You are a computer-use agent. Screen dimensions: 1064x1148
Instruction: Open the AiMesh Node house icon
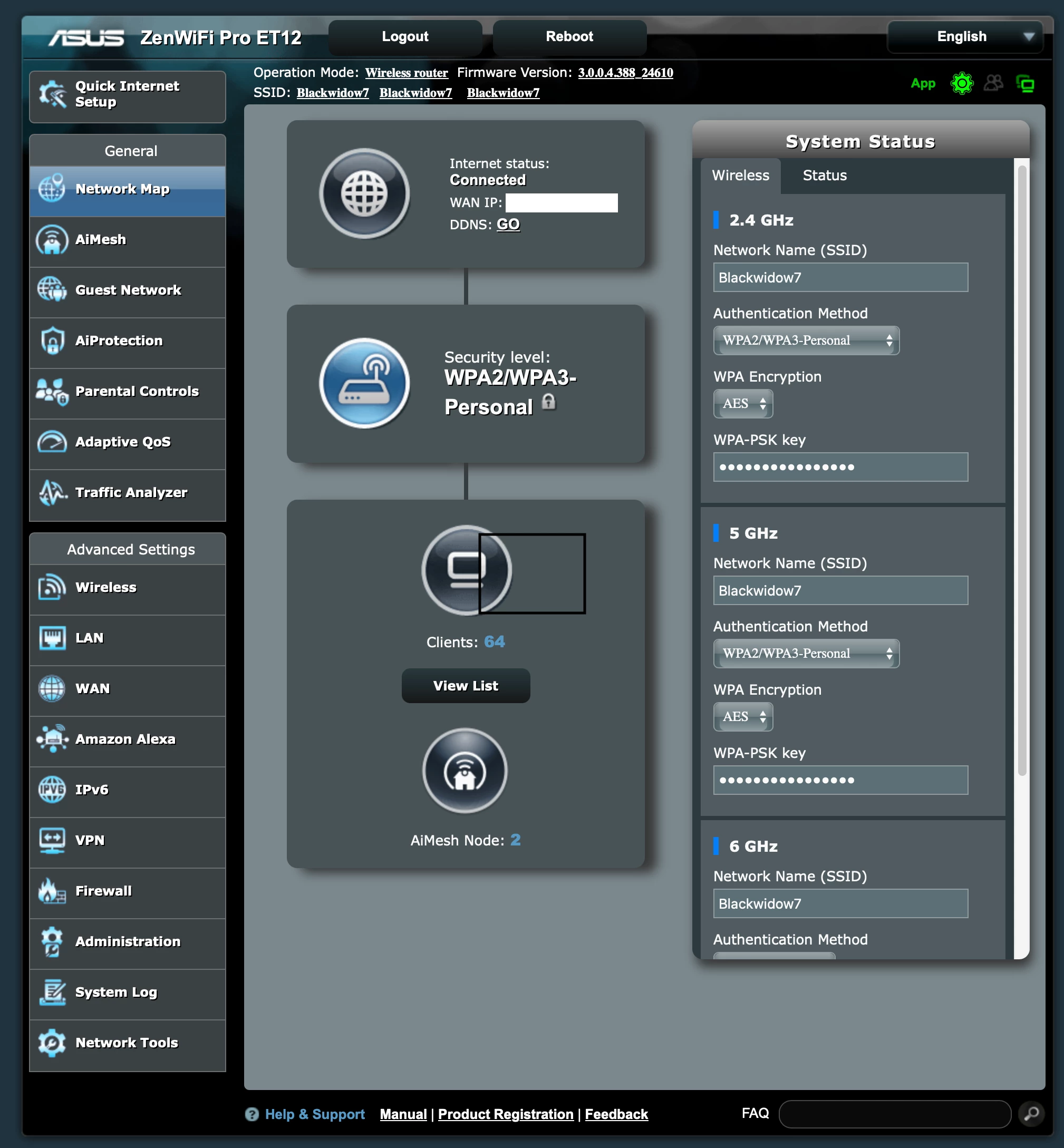(x=465, y=771)
